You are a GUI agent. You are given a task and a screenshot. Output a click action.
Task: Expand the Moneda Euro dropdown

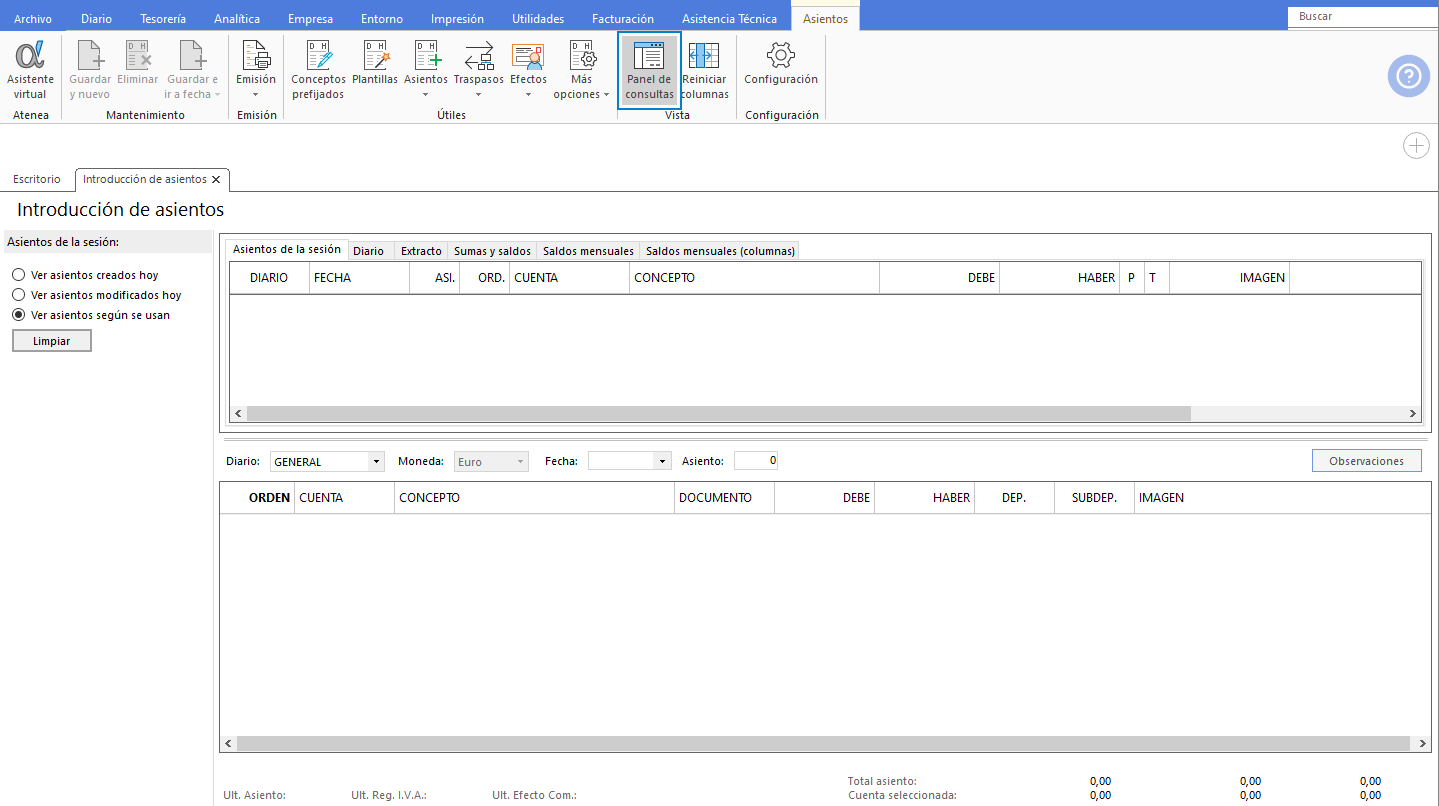pos(520,462)
